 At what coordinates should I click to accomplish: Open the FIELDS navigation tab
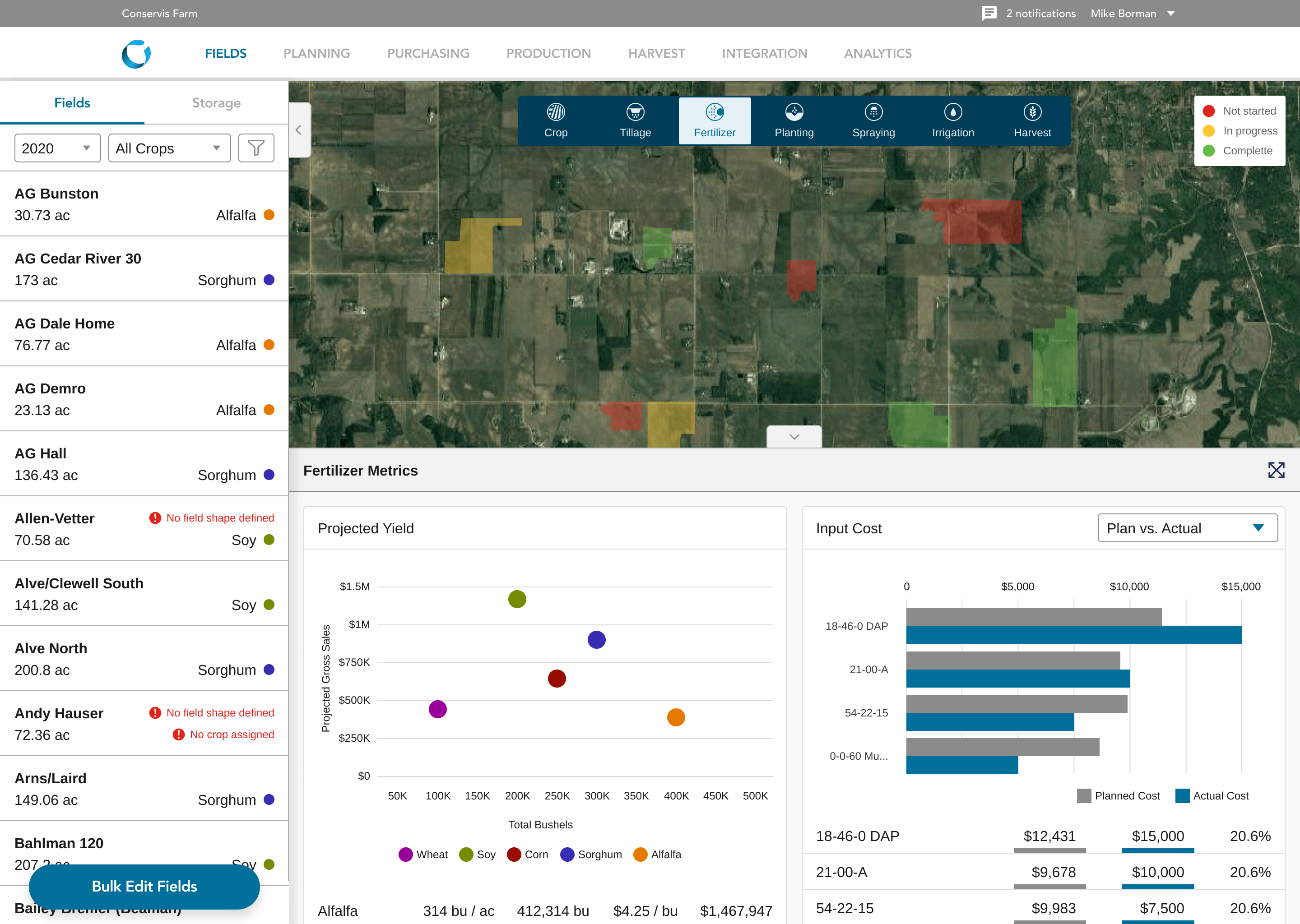tap(225, 54)
